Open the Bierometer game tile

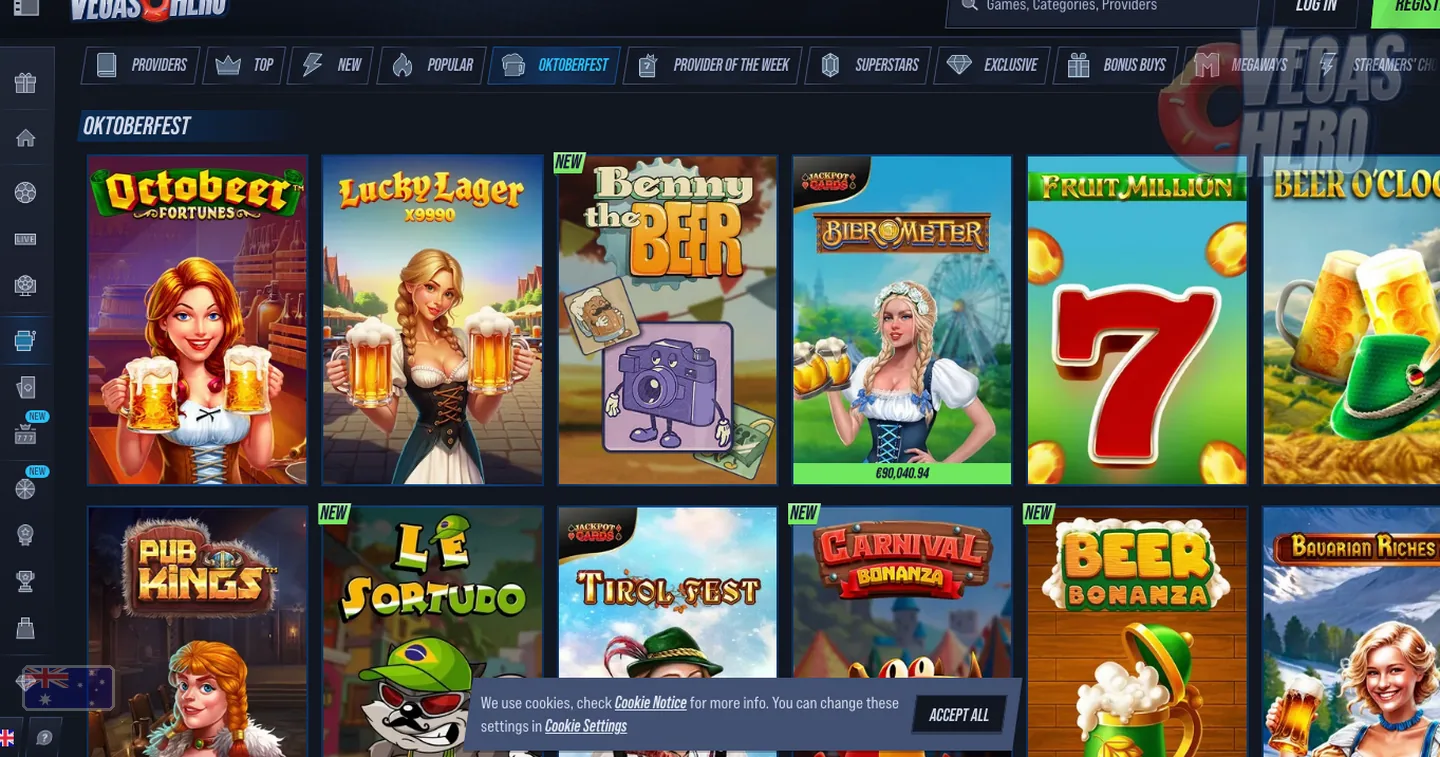tap(902, 320)
